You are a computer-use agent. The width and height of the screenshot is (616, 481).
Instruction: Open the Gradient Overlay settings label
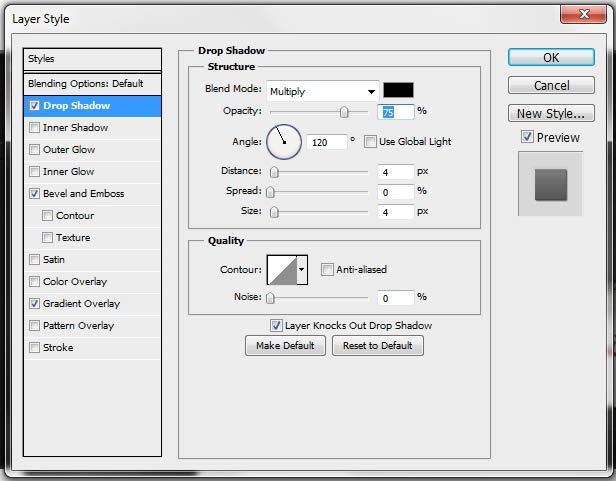[x=81, y=304]
